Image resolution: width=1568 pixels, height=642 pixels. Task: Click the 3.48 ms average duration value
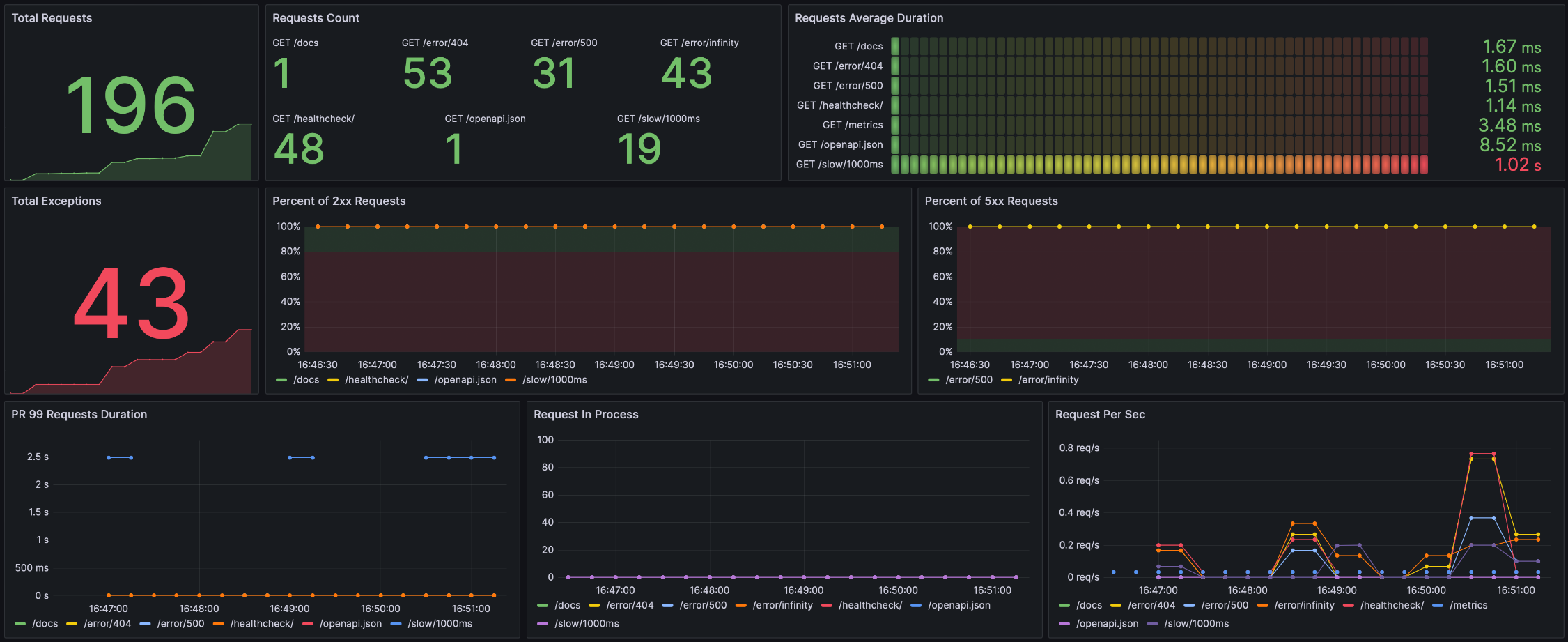pos(1509,125)
